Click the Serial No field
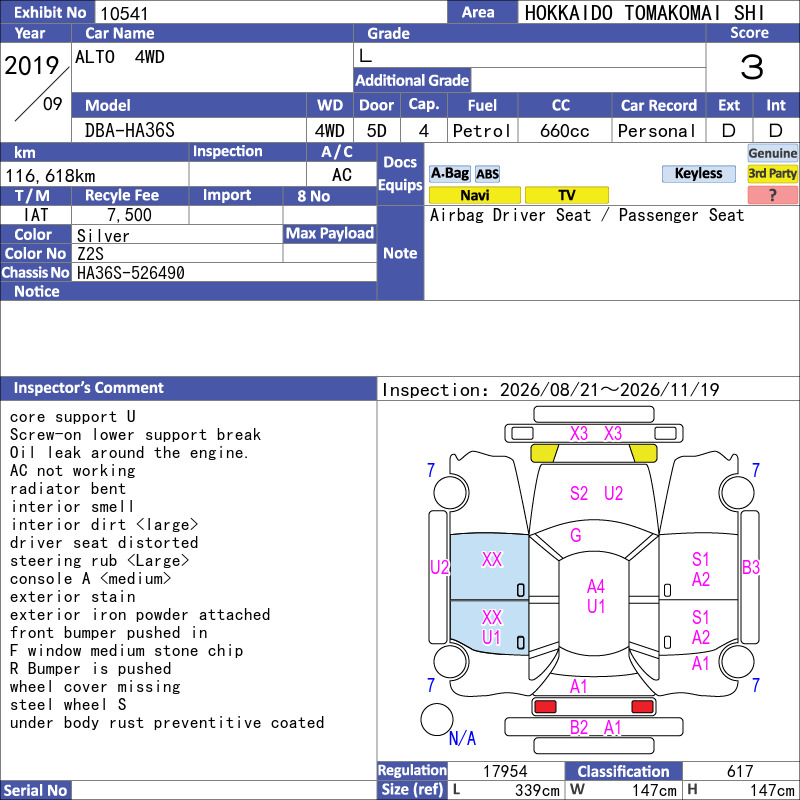 pyautogui.click(x=224, y=790)
